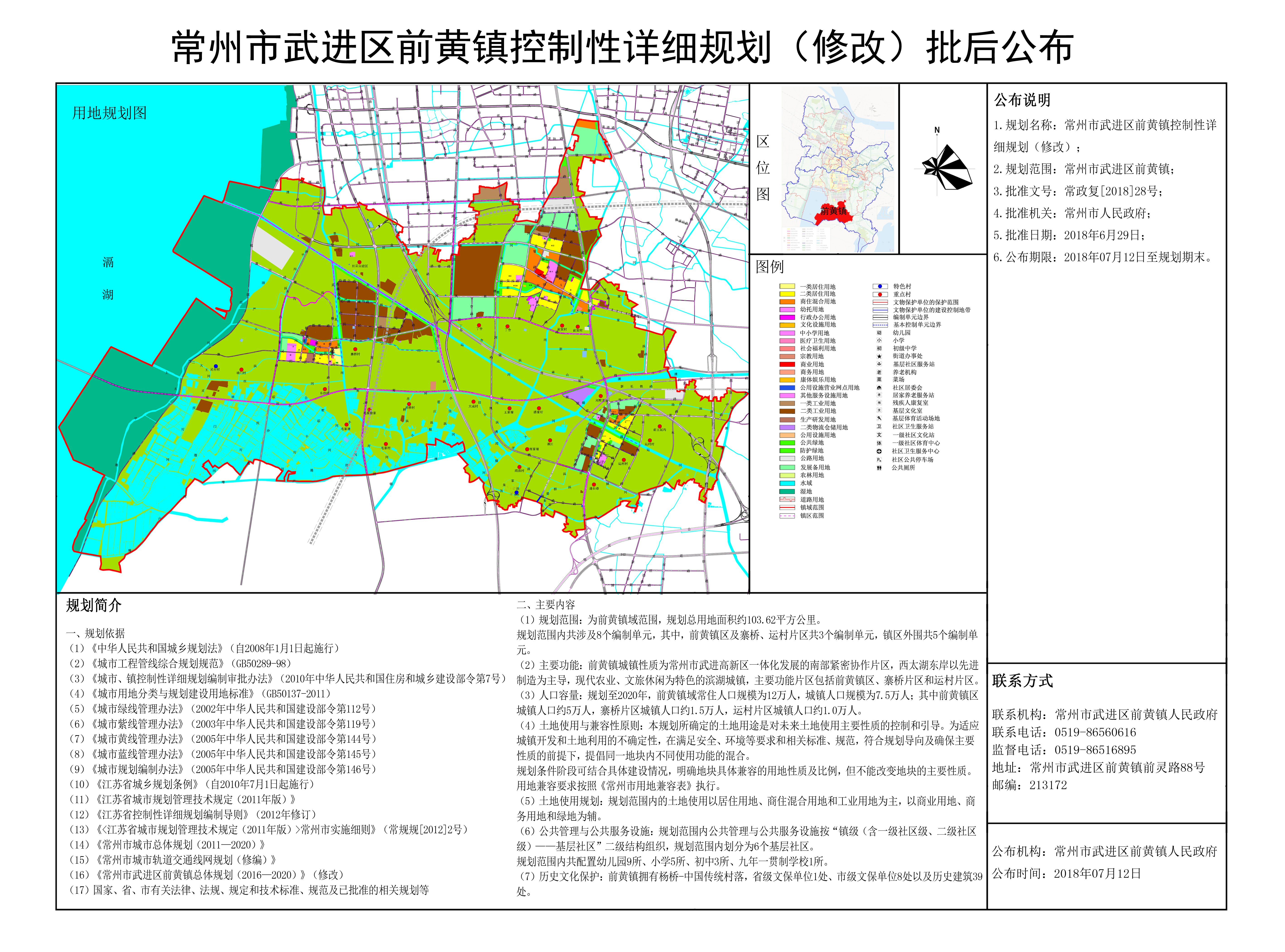The width and height of the screenshot is (1285, 952).
Task: Click the 菜场 legend symbol
Action: coord(879,380)
